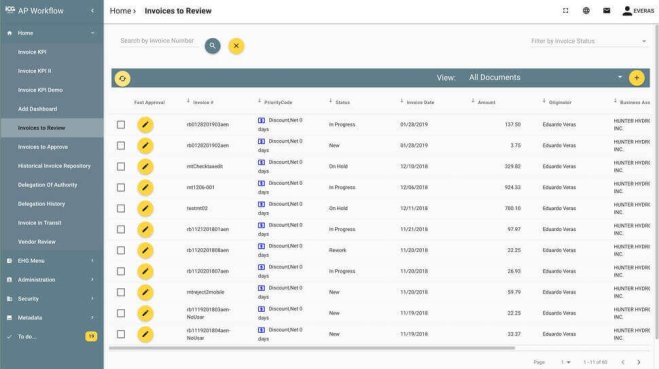
Task: Click the yellow refresh button in table header
Action: pos(122,78)
